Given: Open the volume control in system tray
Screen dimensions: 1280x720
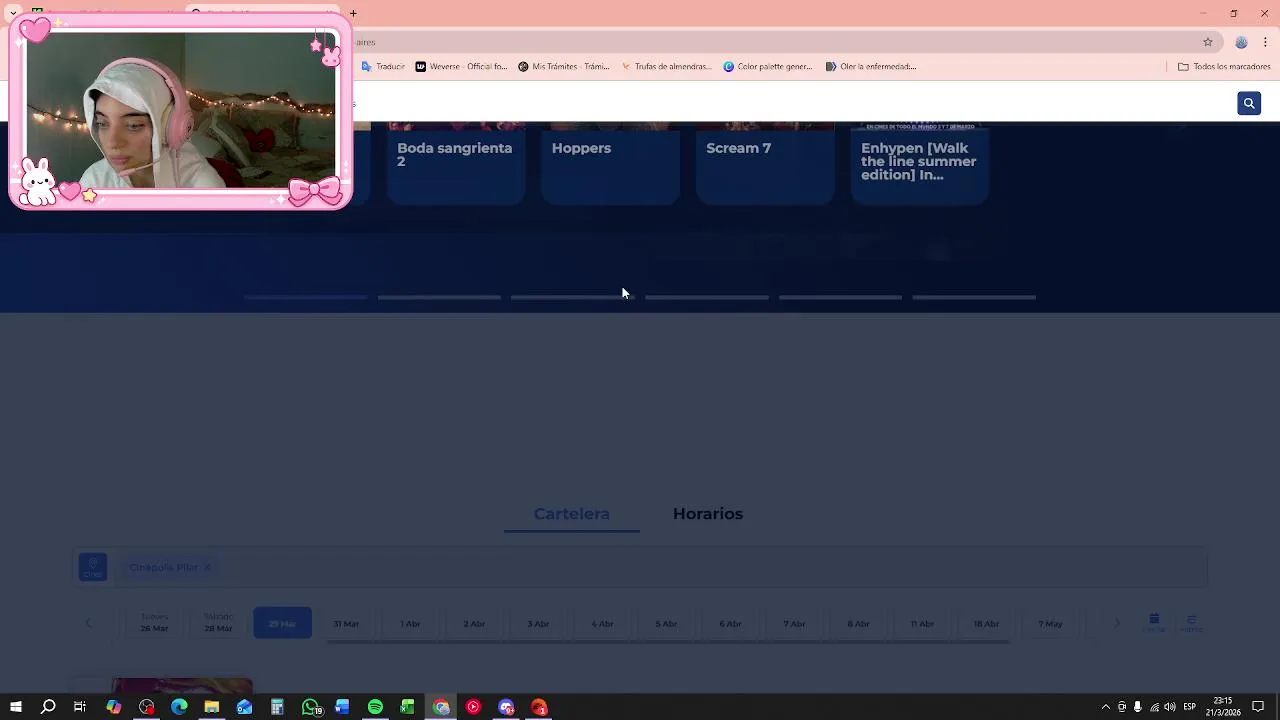Looking at the screenshot, I should tap(1170, 707).
